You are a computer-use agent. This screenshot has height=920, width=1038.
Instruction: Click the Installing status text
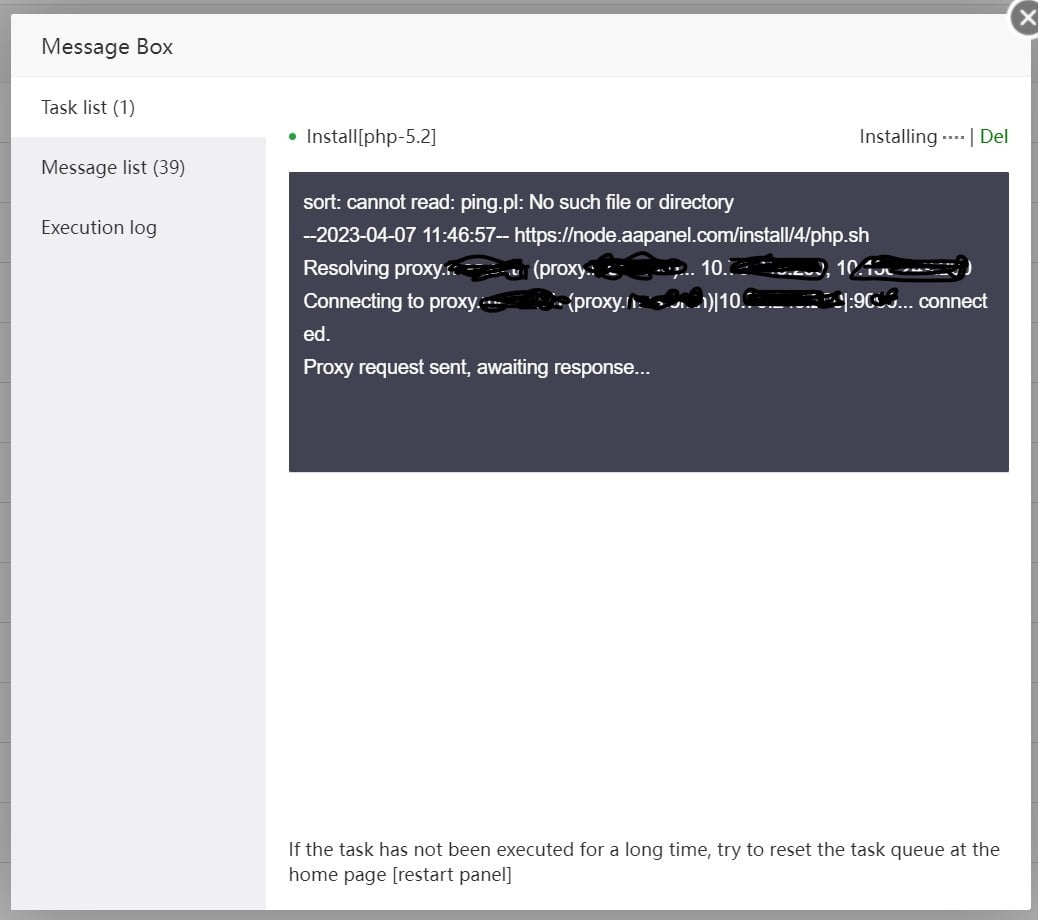[898, 137]
